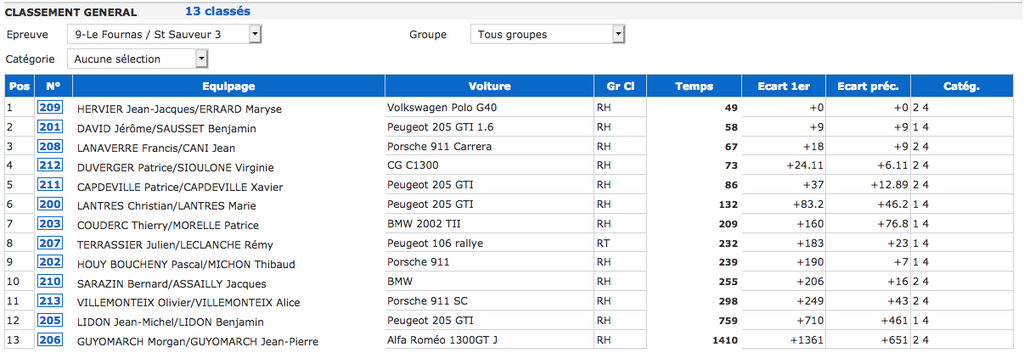Image resolution: width=1024 pixels, height=364 pixels.
Task: Click car number 209 link
Action: click(x=50, y=108)
